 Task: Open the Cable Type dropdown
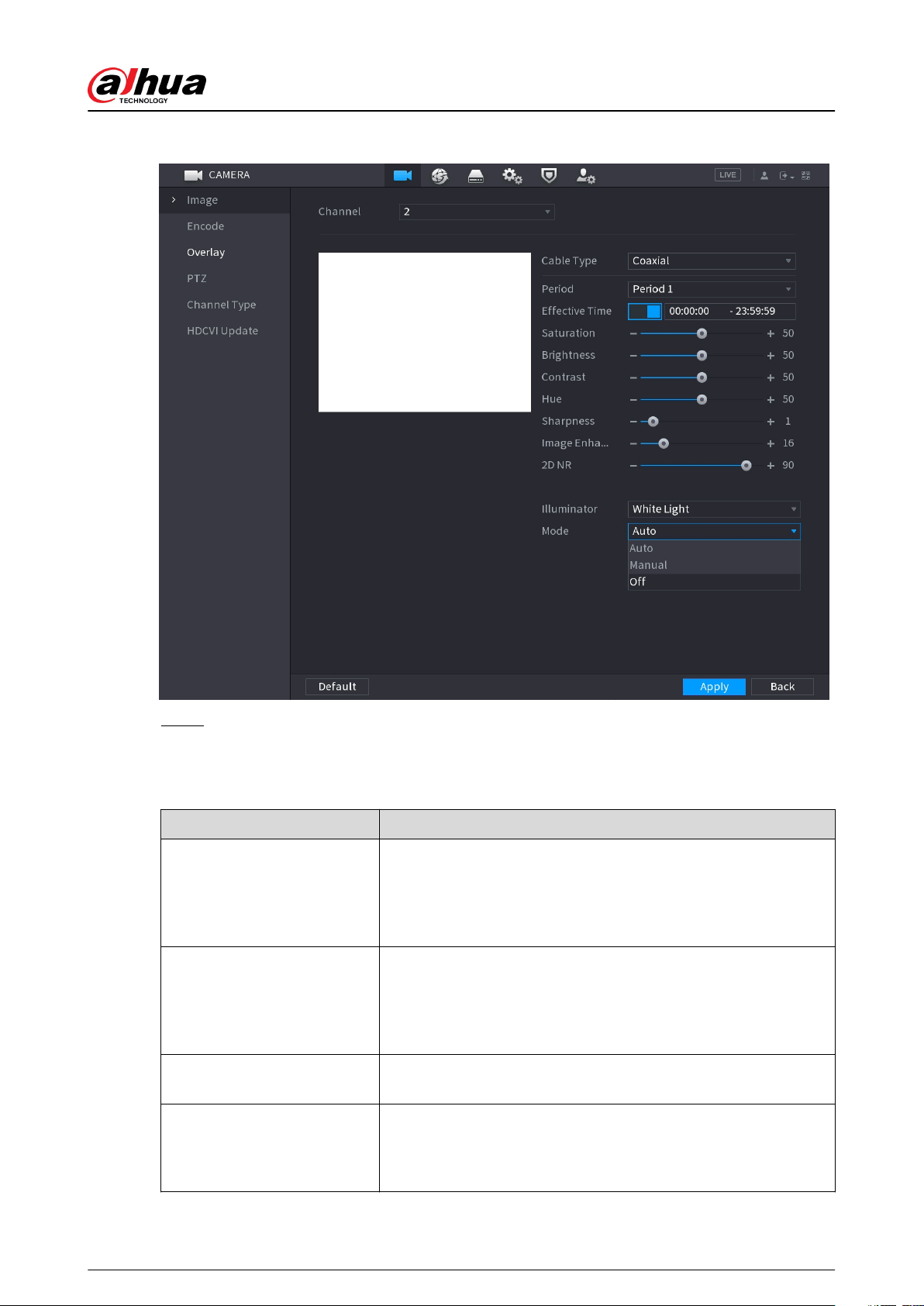pos(712,261)
